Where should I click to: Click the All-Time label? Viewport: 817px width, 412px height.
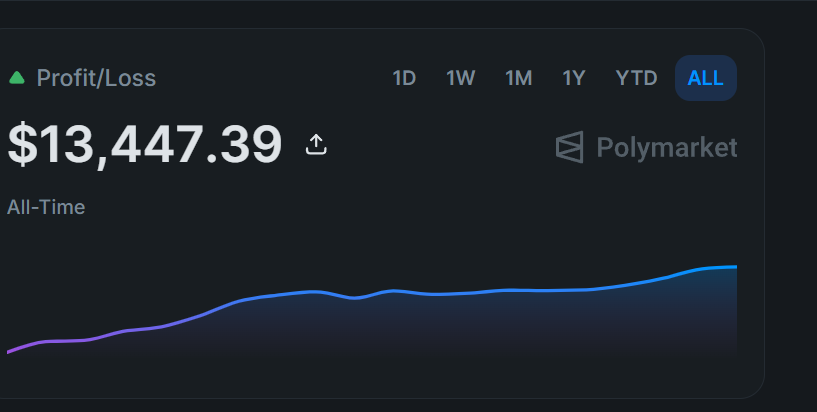(46, 207)
